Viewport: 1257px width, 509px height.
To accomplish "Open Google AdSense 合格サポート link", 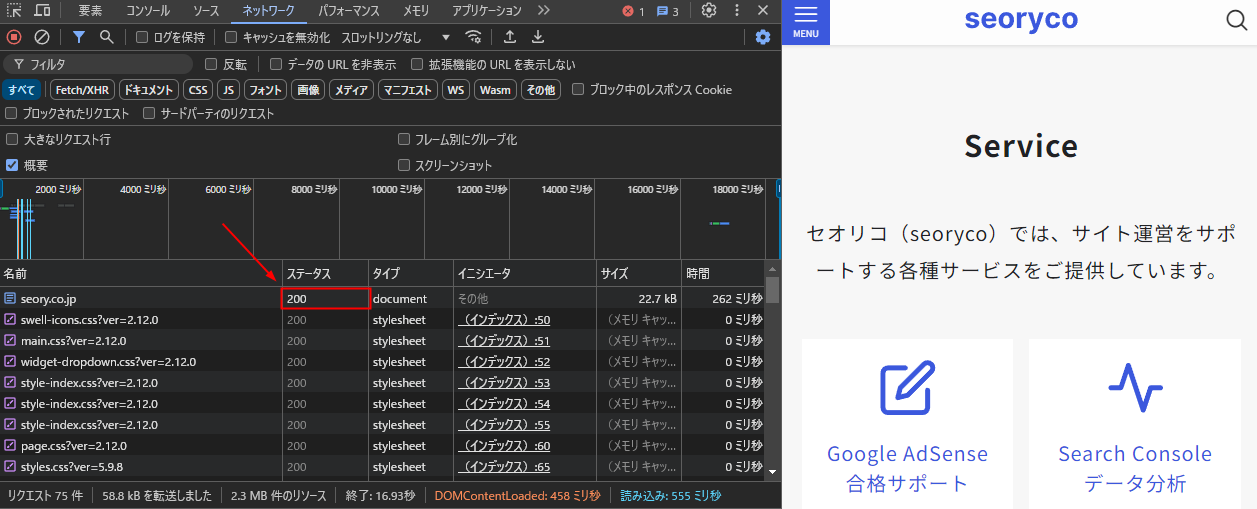I will coord(907,468).
